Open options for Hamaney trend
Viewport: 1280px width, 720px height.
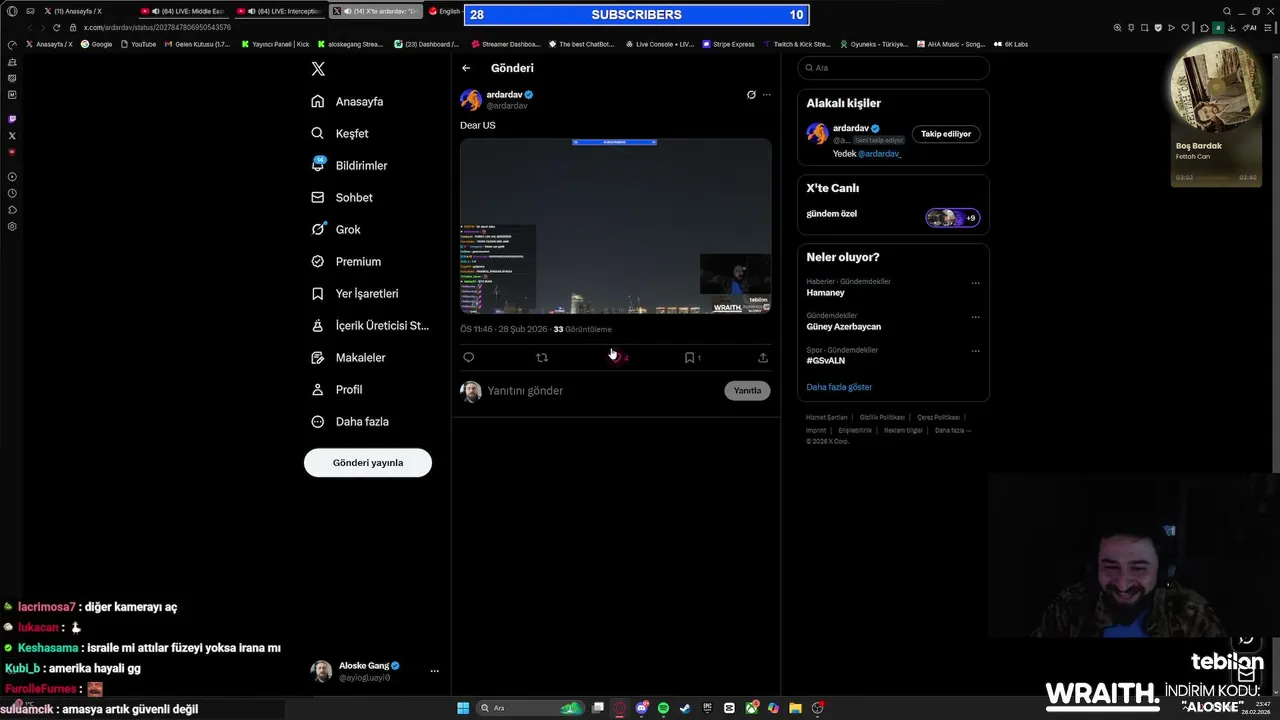pyautogui.click(x=976, y=283)
